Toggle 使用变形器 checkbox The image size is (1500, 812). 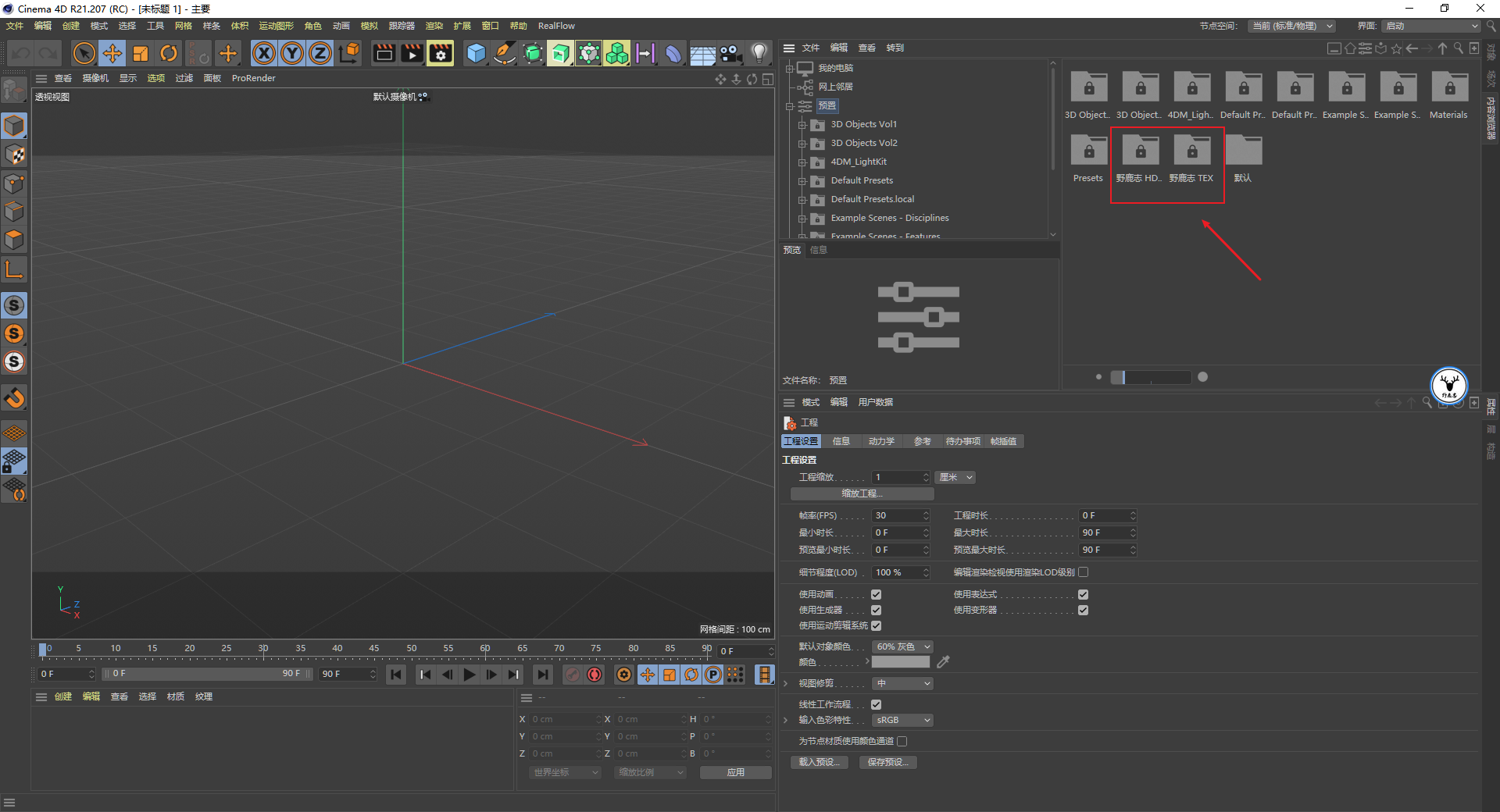tap(1084, 611)
